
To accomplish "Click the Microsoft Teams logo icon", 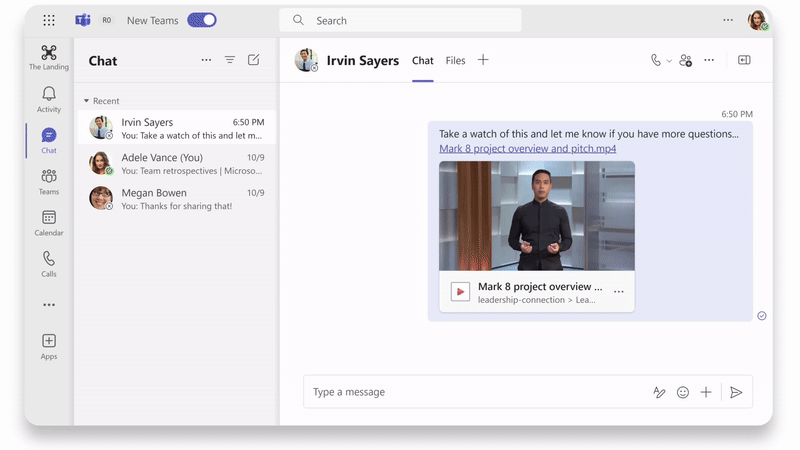I will [x=83, y=20].
